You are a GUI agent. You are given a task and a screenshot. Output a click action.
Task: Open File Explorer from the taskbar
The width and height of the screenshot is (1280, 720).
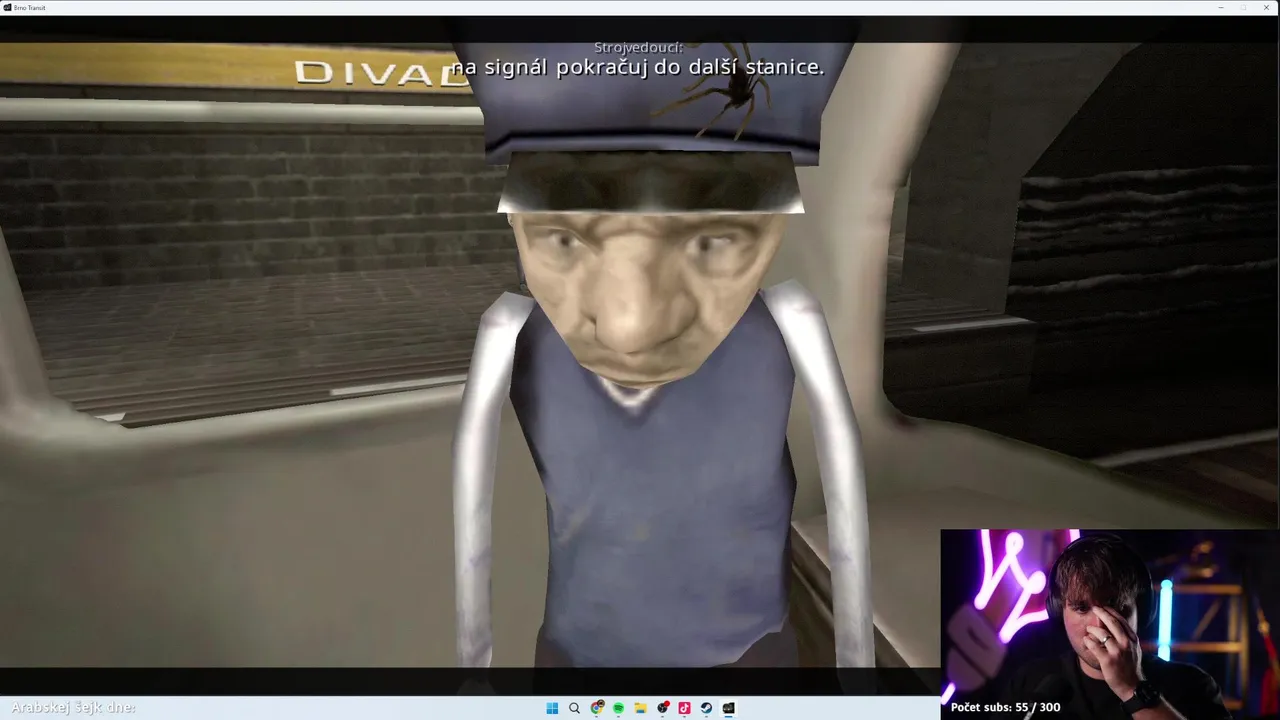click(640, 708)
